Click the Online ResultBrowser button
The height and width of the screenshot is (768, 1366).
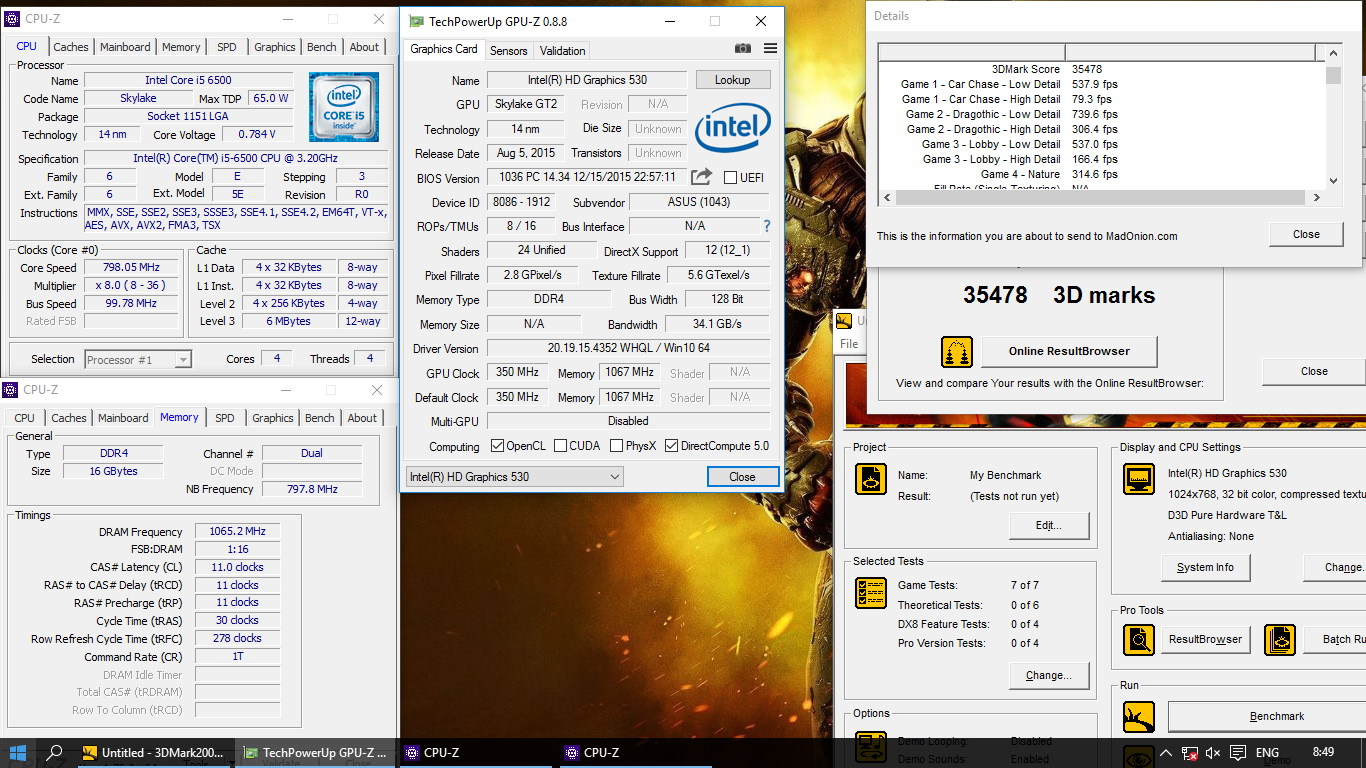[1069, 352]
